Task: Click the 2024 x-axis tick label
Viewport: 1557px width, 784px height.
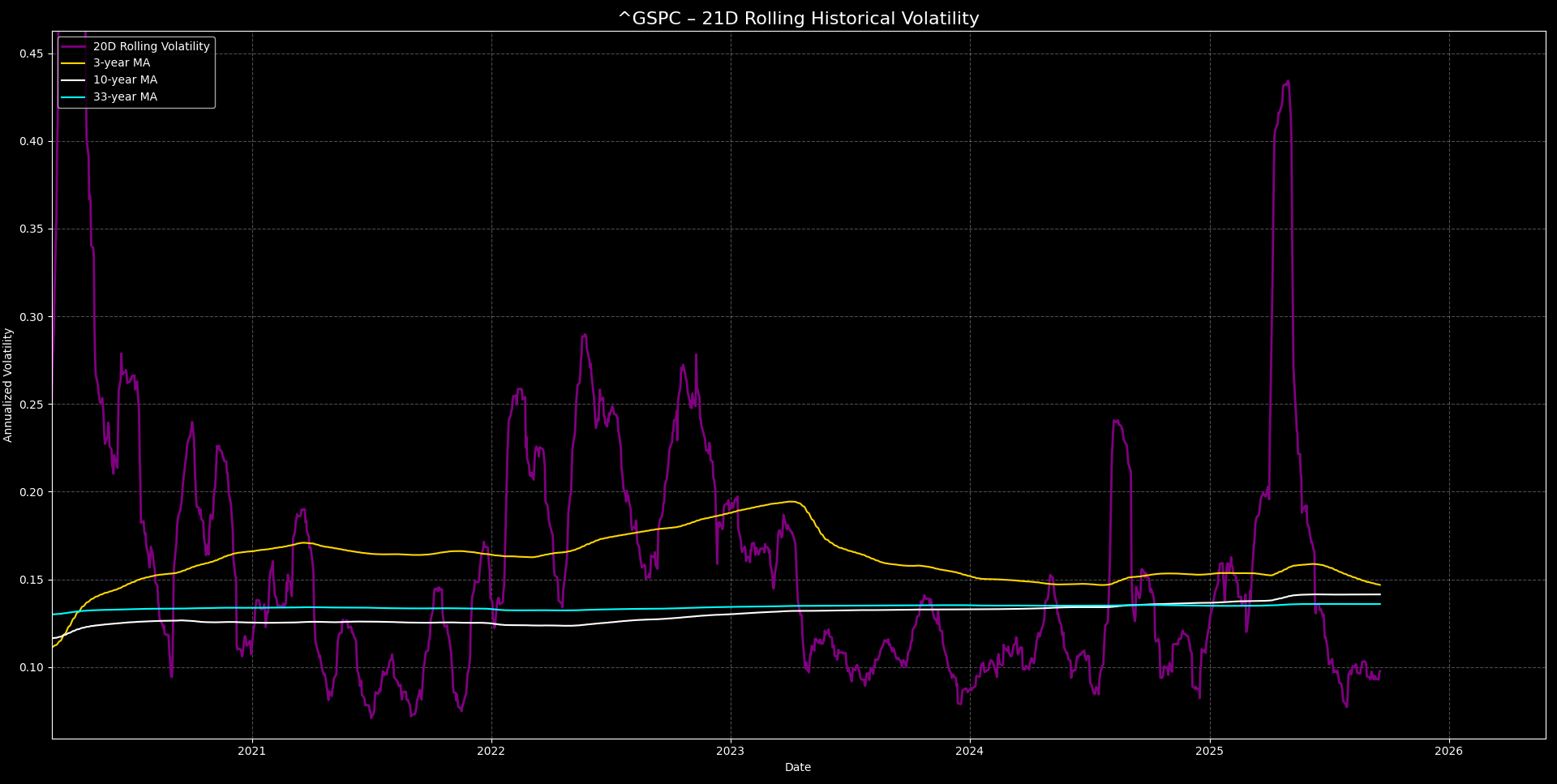Action: click(969, 752)
